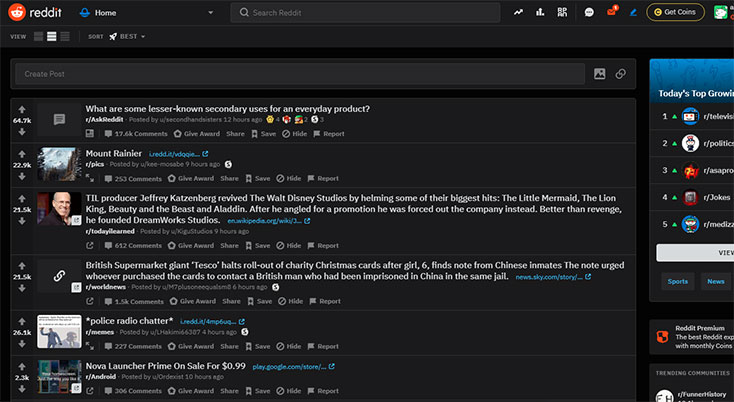
Task: Click the pencil create post icon in header
Action: (633, 12)
